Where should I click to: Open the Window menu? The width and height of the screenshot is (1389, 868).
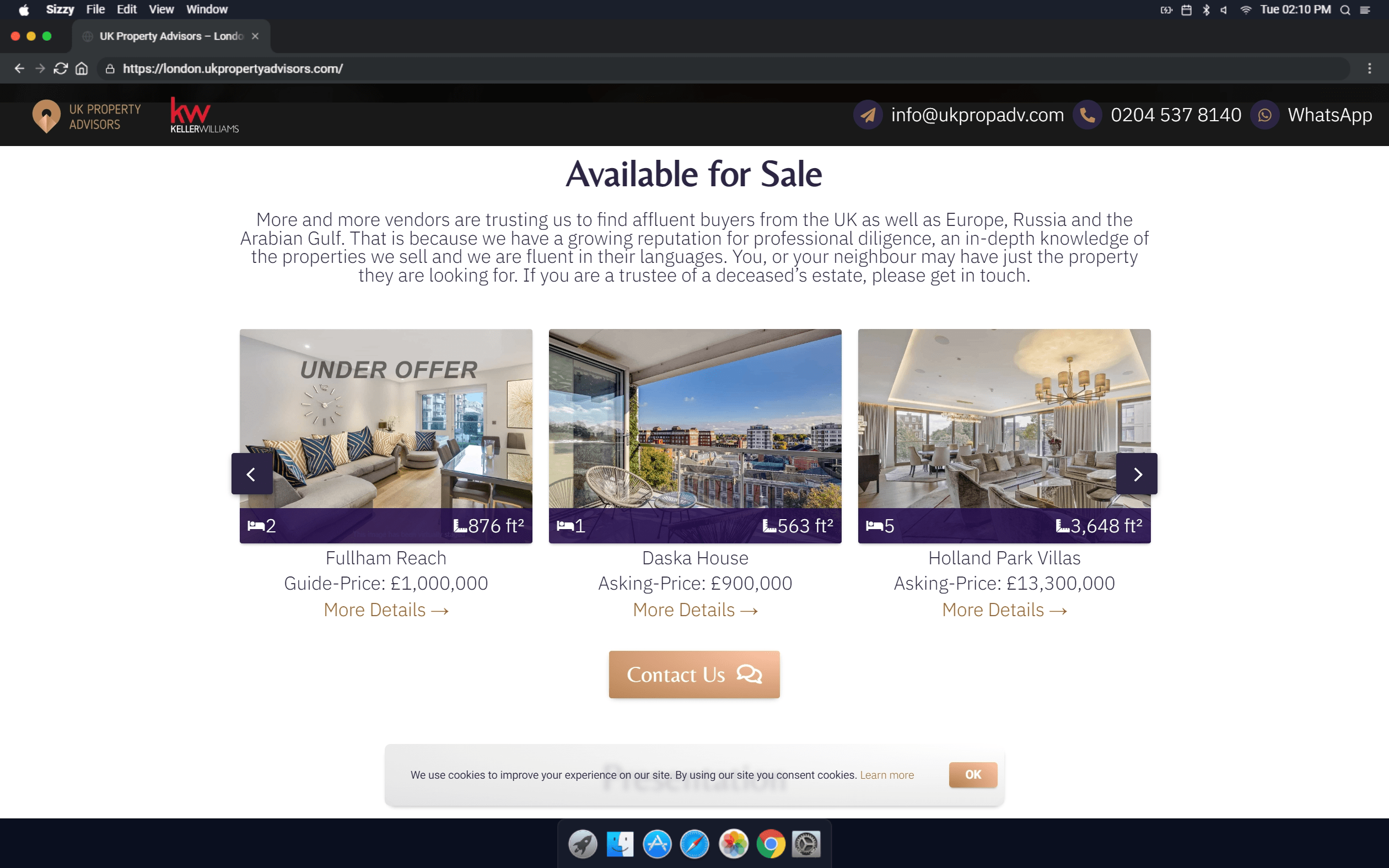pos(207,9)
